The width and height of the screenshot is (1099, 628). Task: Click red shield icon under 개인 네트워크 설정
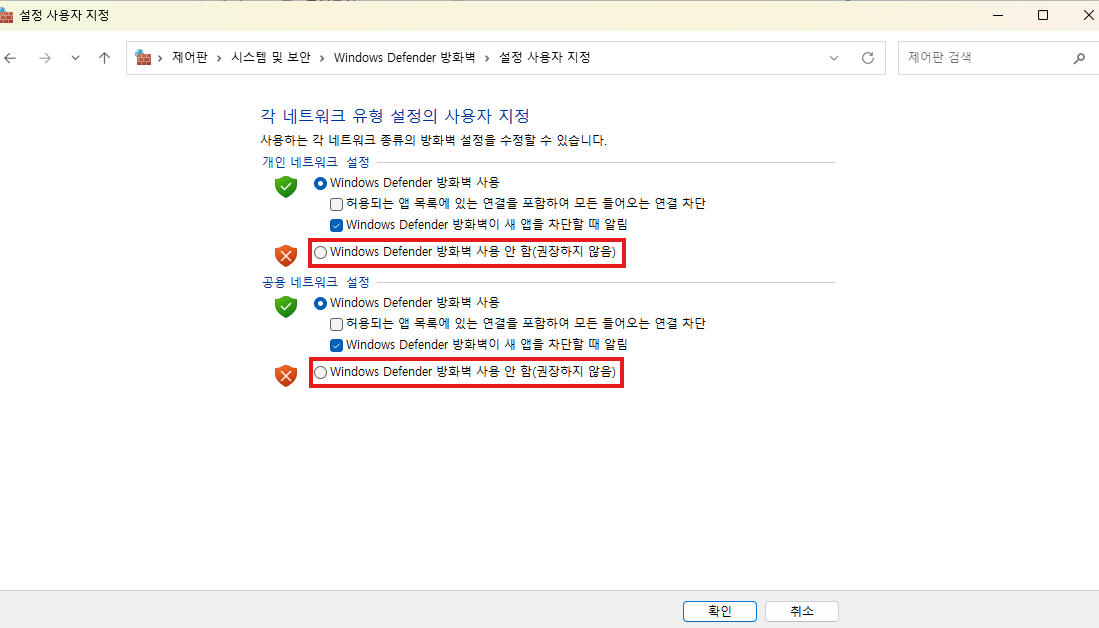coord(286,255)
